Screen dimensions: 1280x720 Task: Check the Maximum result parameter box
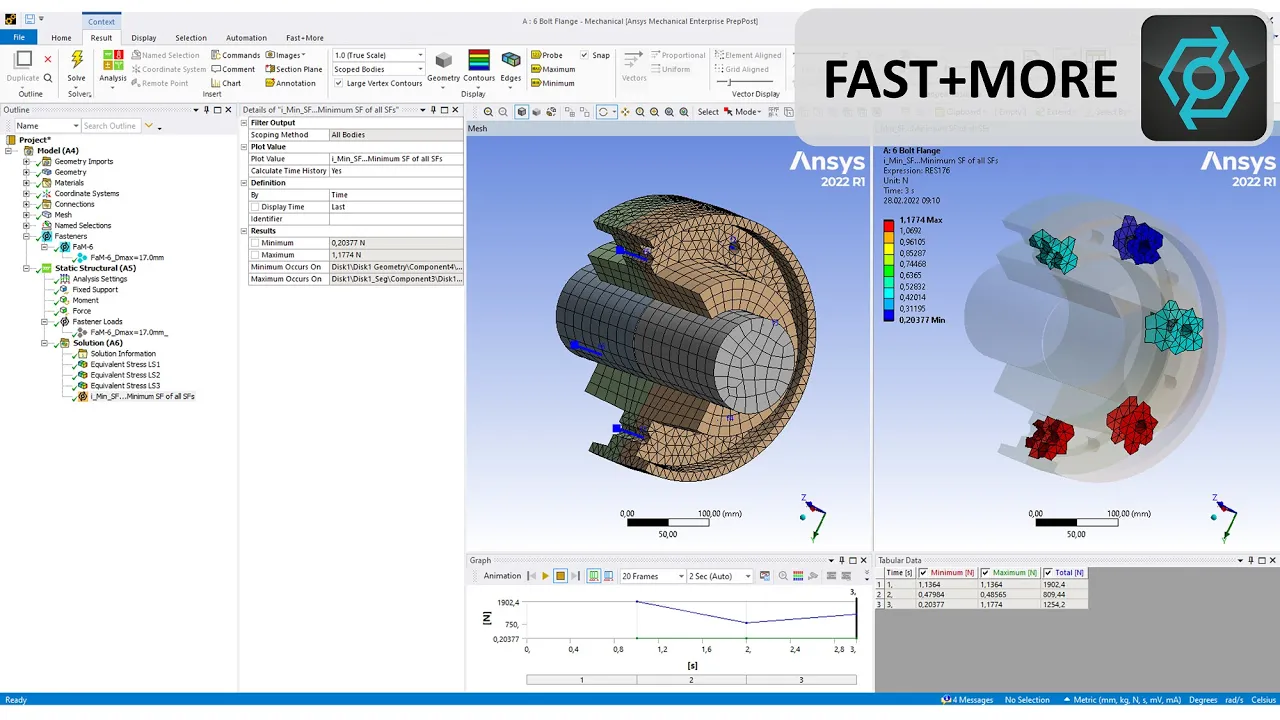(x=255, y=255)
